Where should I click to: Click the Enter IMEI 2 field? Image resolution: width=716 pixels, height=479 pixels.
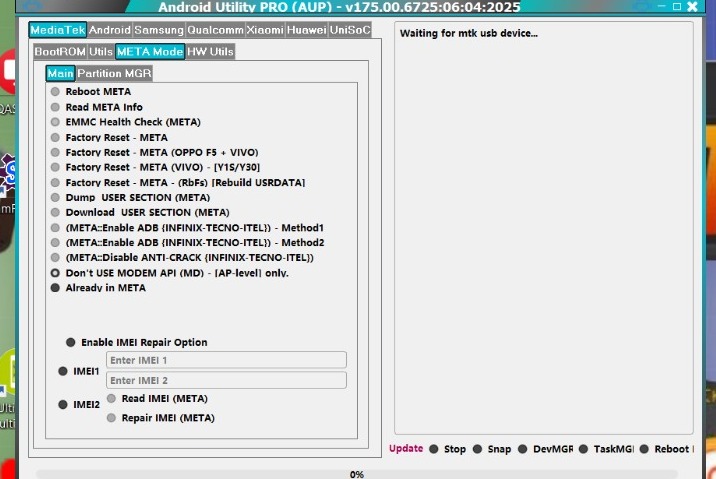coord(226,380)
